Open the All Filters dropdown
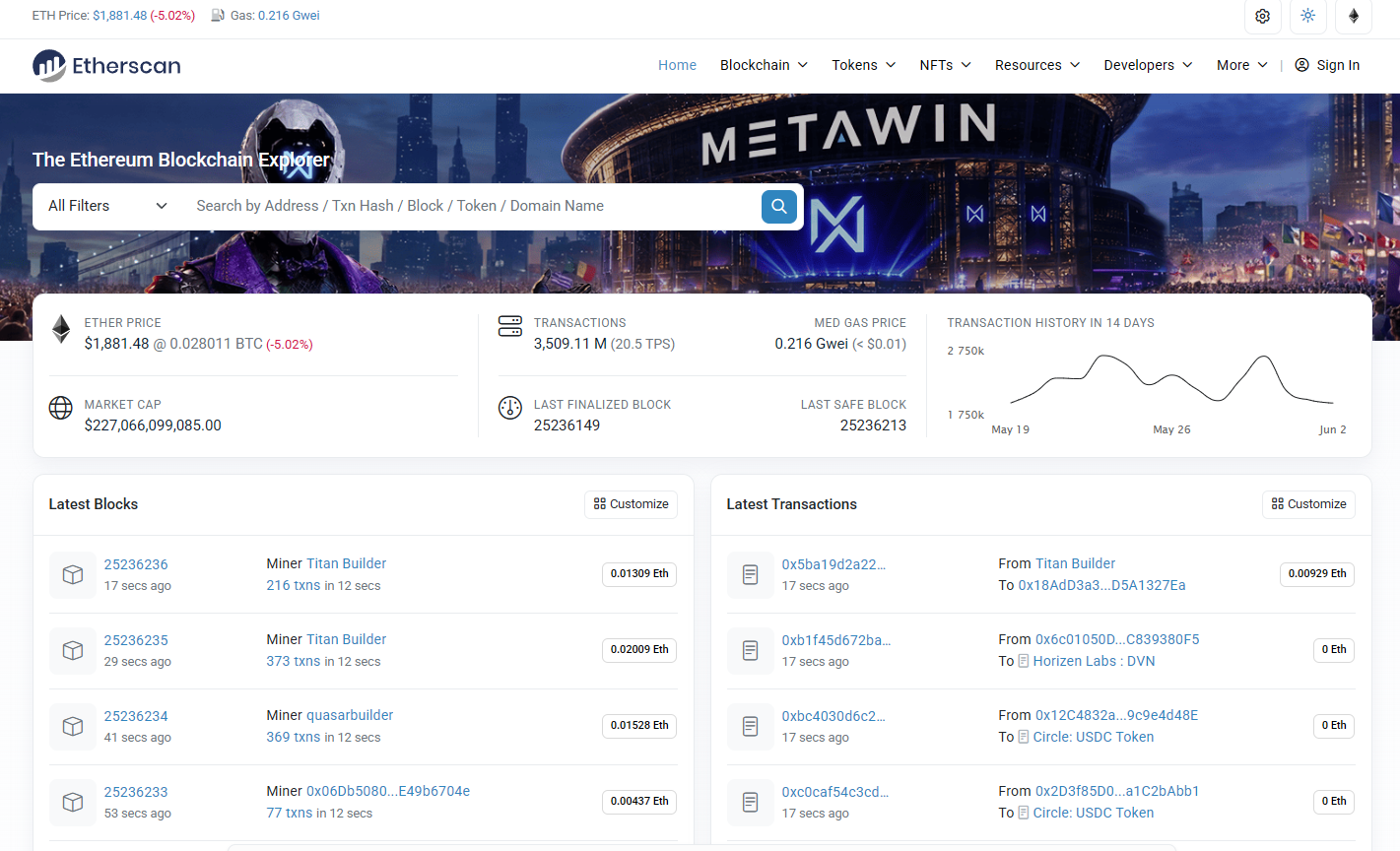 pyautogui.click(x=108, y=206)
